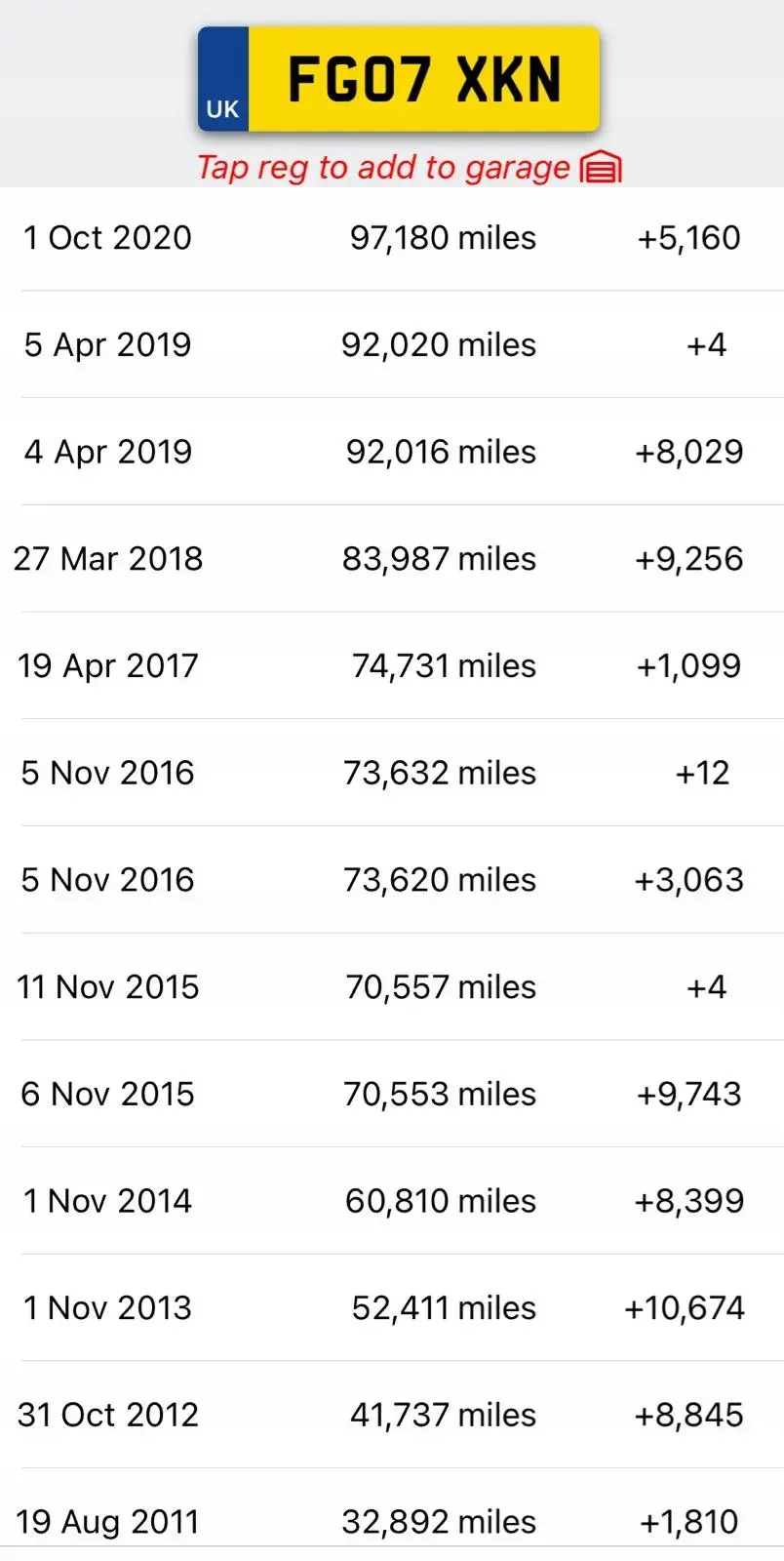Open the 1 Nov 2014 record
The image size is (784, 1561).
392,1201
